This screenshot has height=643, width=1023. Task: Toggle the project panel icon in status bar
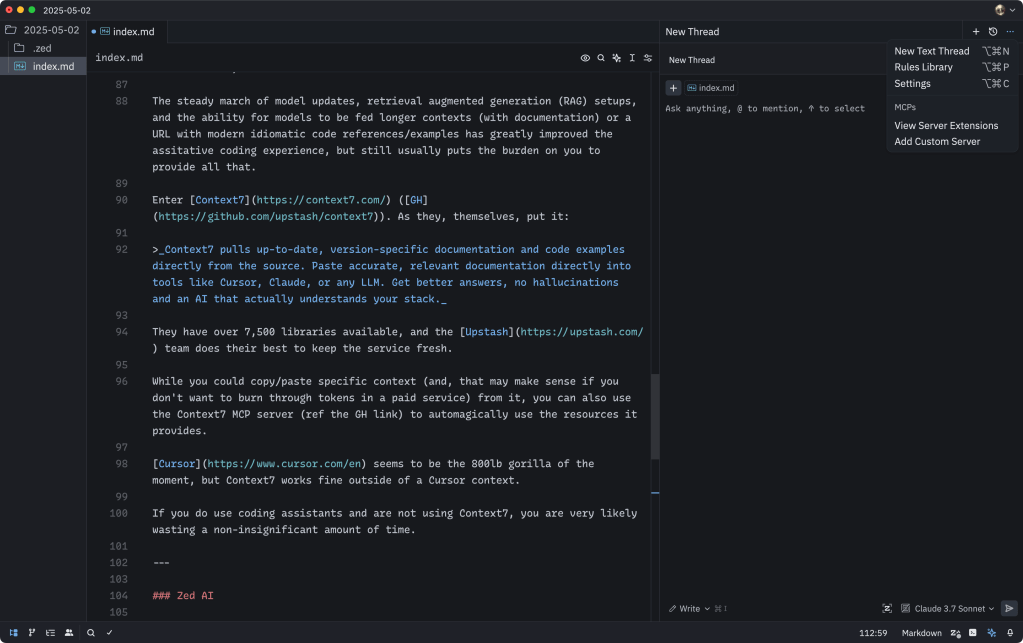coord(13,632)
